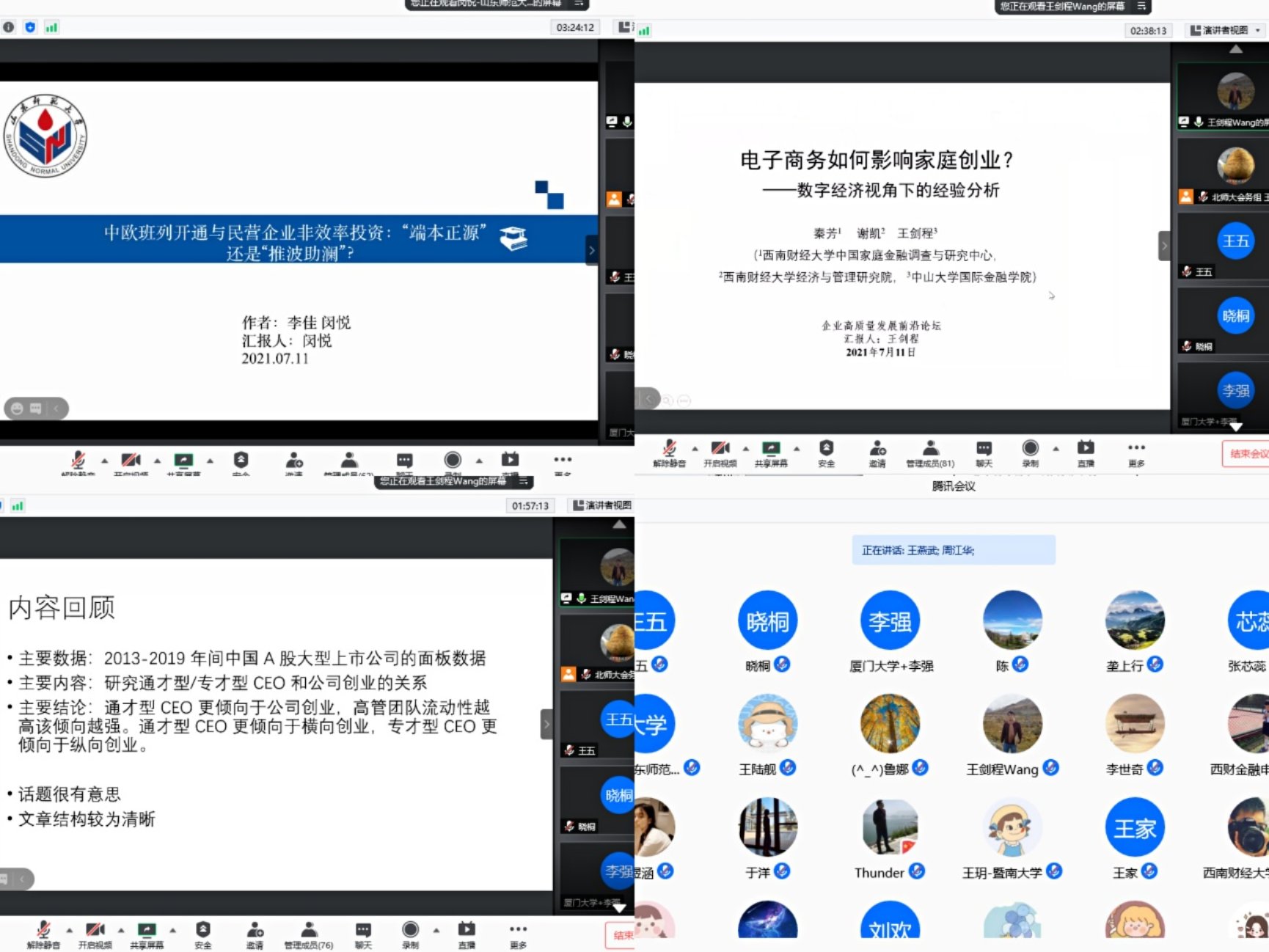This screenshot has height=952, width=1269.
Task: Open 更多 options in the 76-member meeting toolbar
Action: coord(518,934)
